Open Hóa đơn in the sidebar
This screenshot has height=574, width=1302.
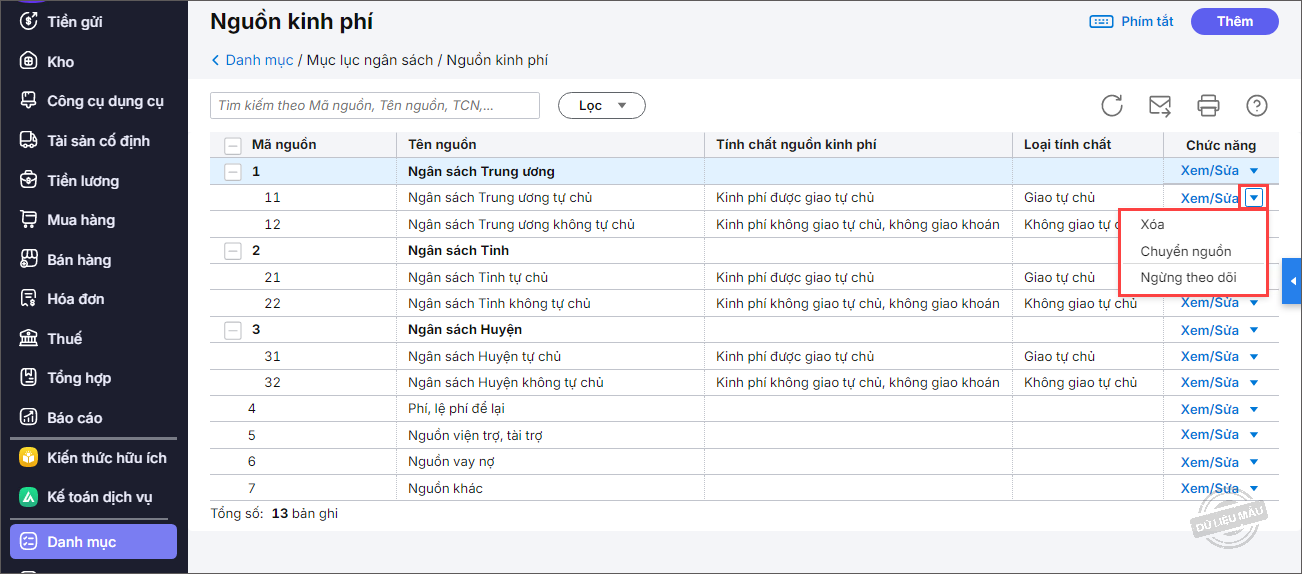pos(75,299)
